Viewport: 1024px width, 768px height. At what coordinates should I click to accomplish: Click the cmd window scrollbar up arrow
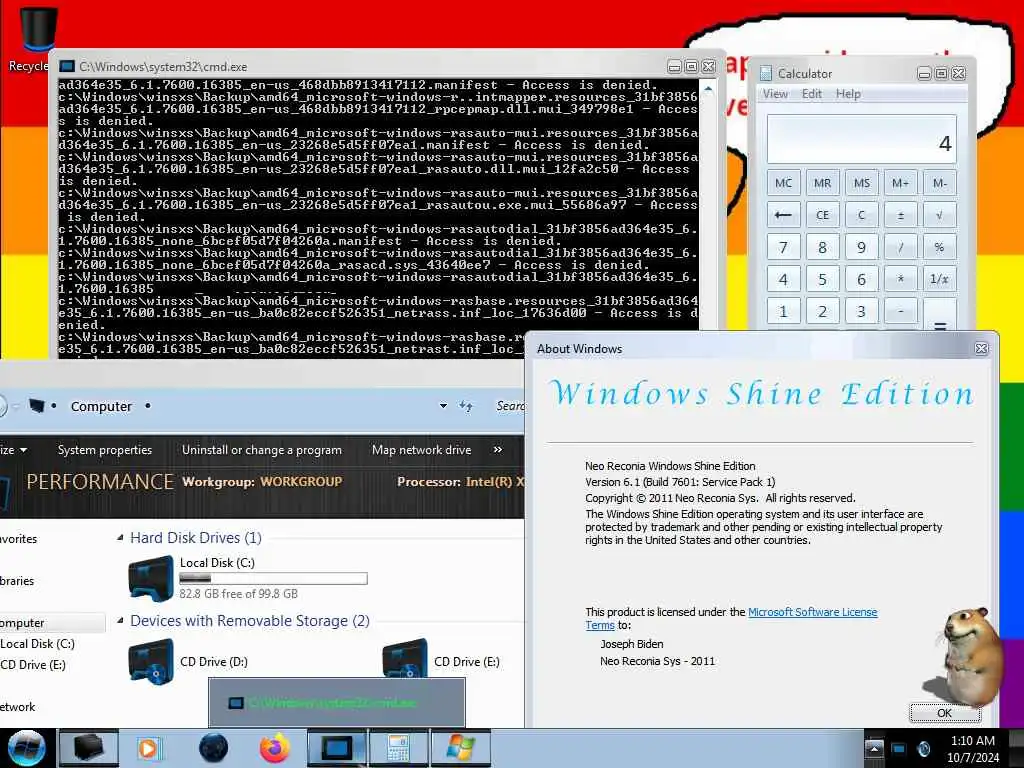click(709, 89)
